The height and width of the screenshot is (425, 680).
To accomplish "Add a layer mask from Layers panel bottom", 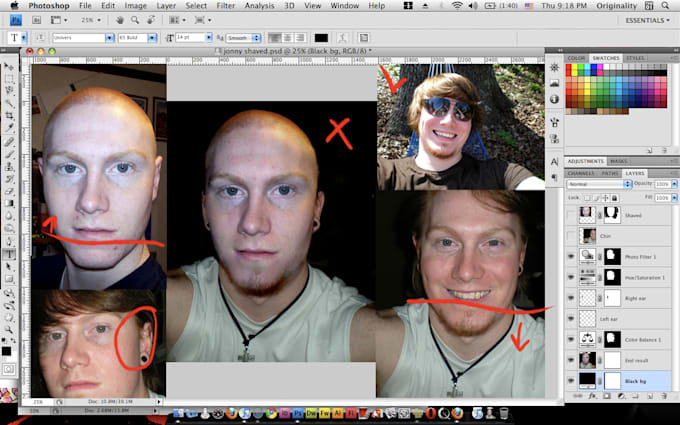I will coord(607,396).
